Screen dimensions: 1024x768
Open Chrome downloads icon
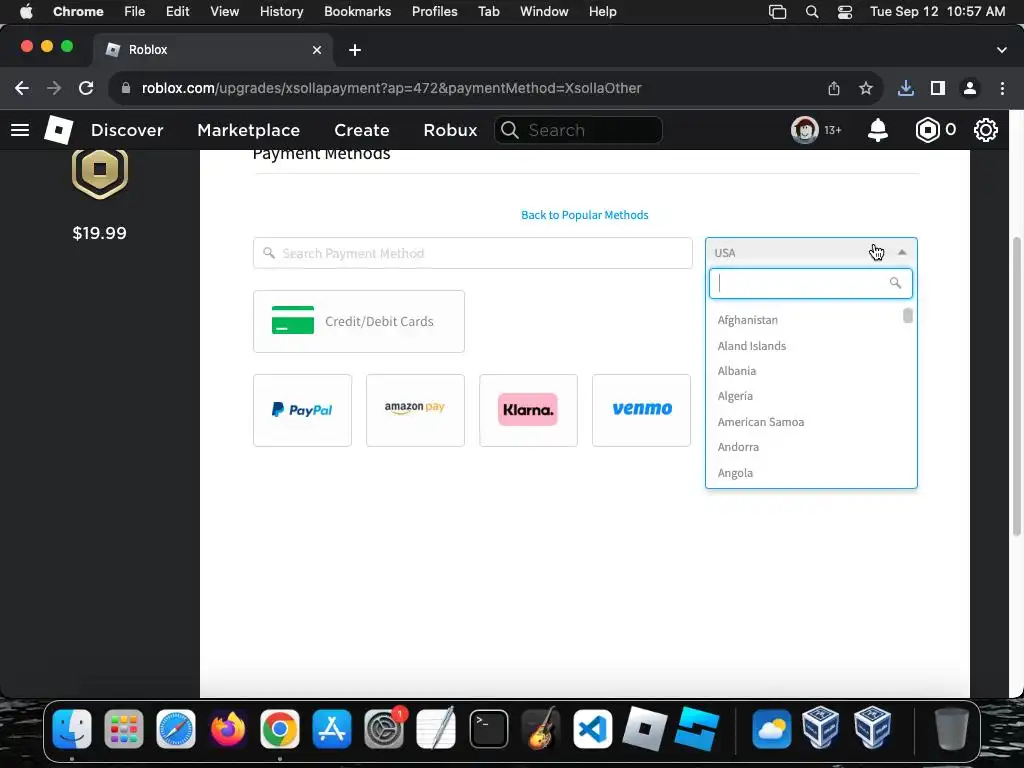[x=906, y=88]
